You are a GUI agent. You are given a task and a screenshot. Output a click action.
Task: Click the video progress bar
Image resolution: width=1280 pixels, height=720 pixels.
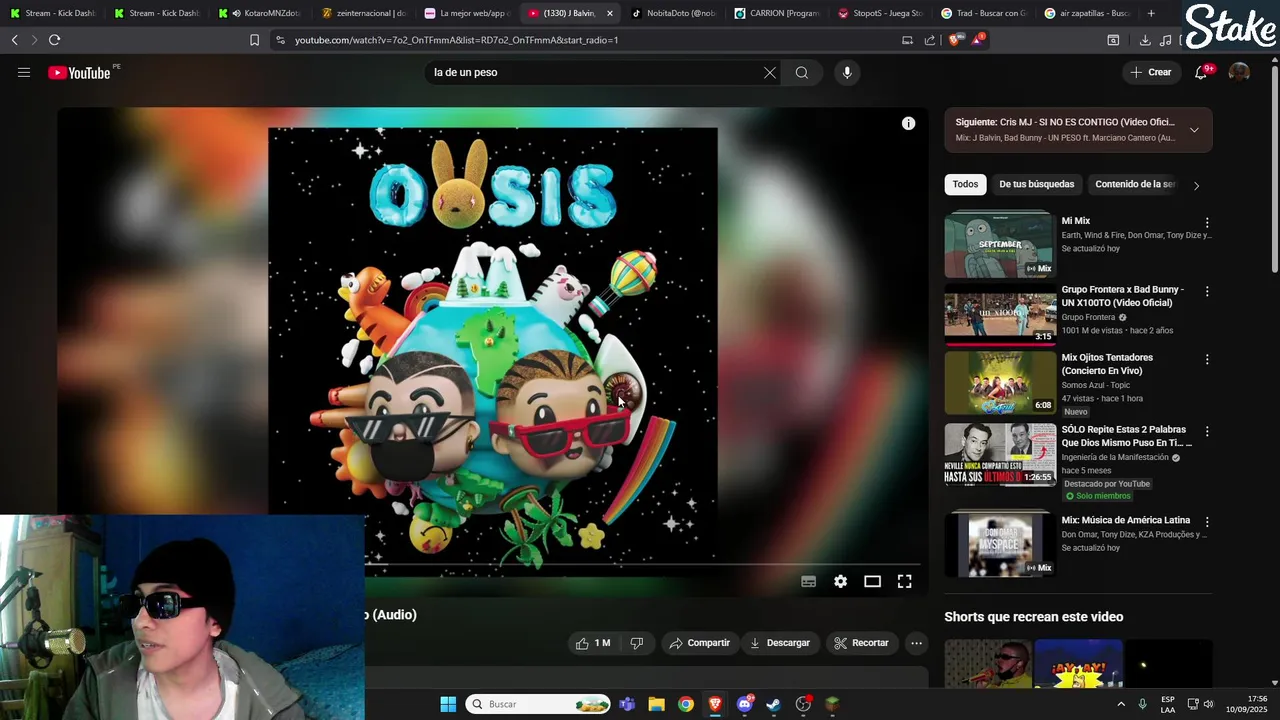coord(640,565)
